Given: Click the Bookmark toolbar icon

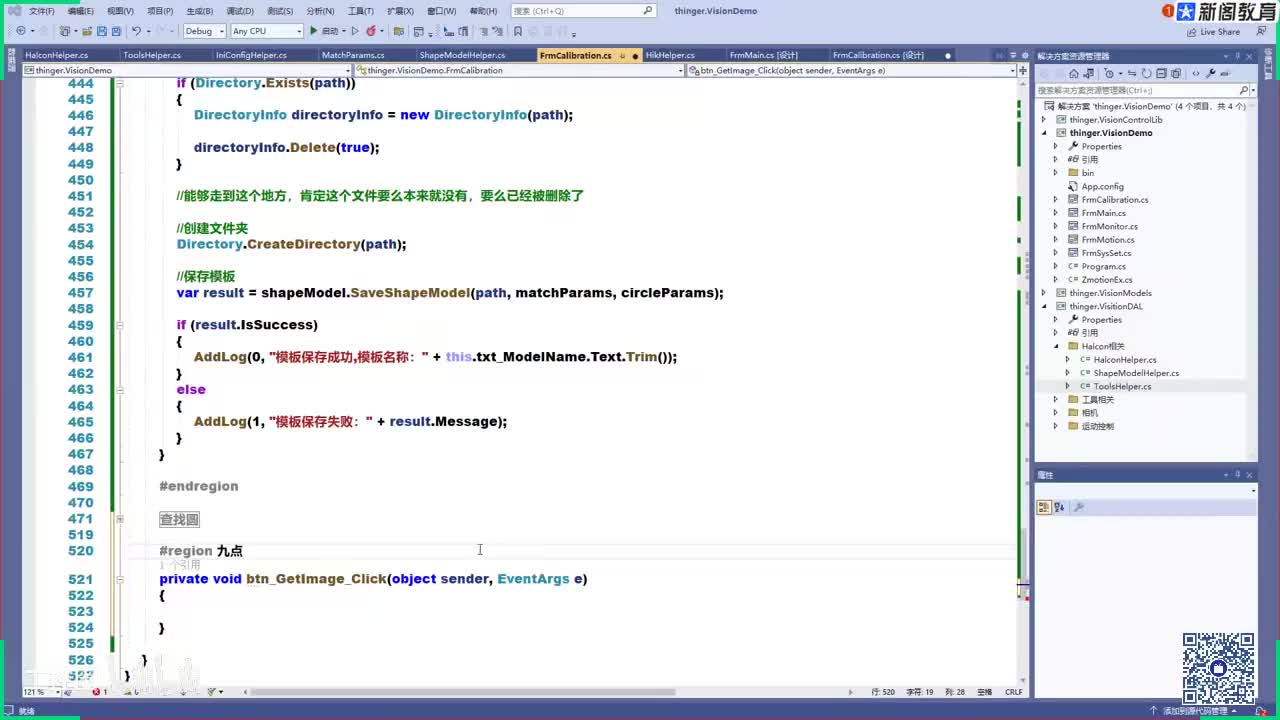Looking at the screenshot, I should pyautogui.click(x=517, y=31).
